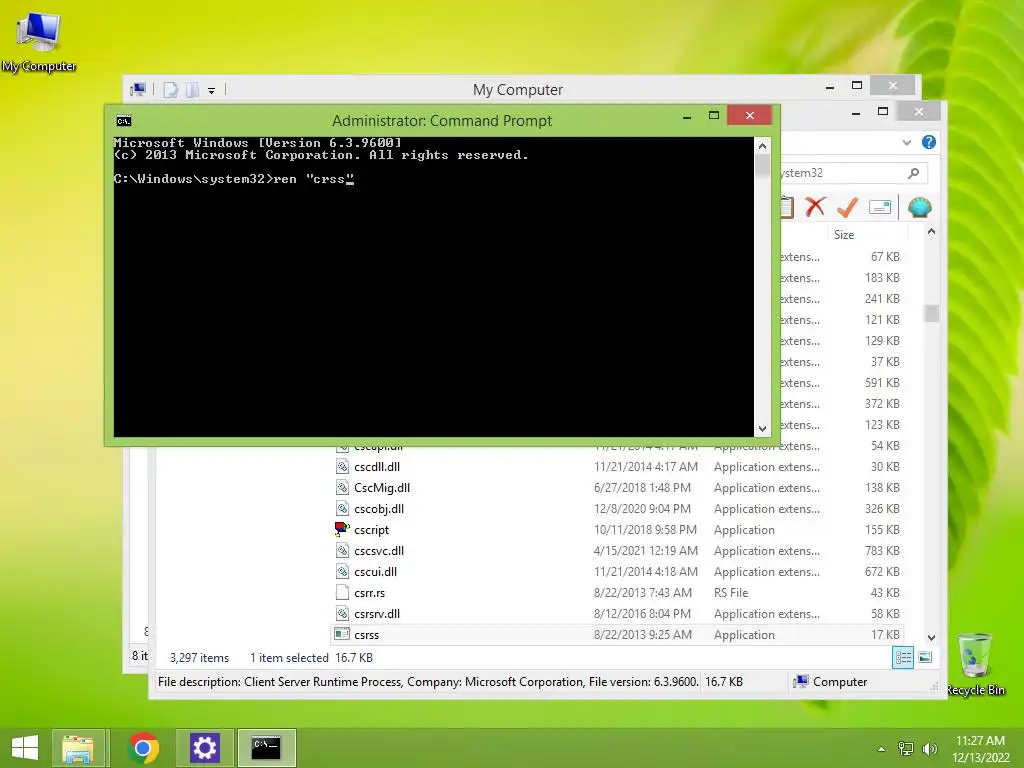Image resolution: width=1024 pixels, height=768 pixels.
Task: Select csrr.rs file
Action: (x=370, y=593)
